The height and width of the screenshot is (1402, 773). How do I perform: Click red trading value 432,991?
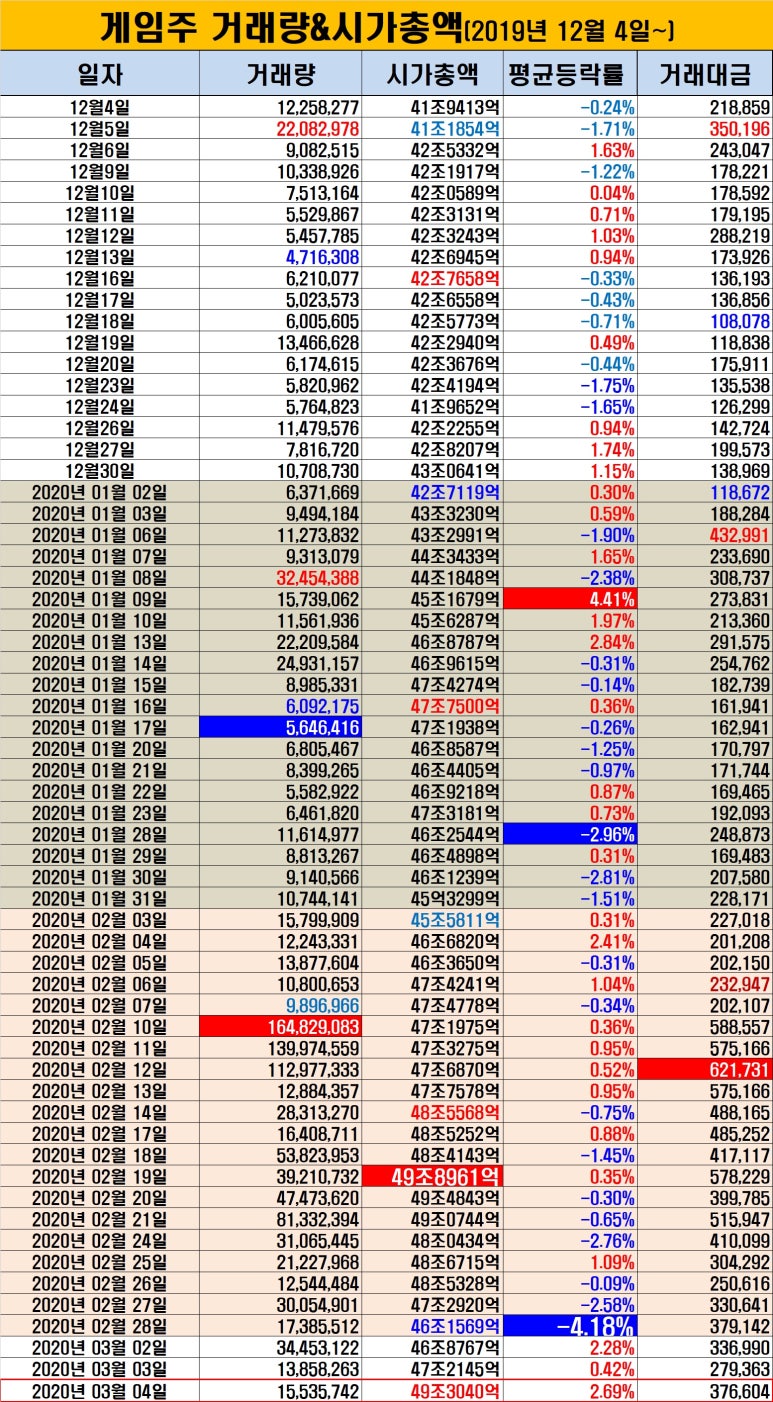point(737,535)
